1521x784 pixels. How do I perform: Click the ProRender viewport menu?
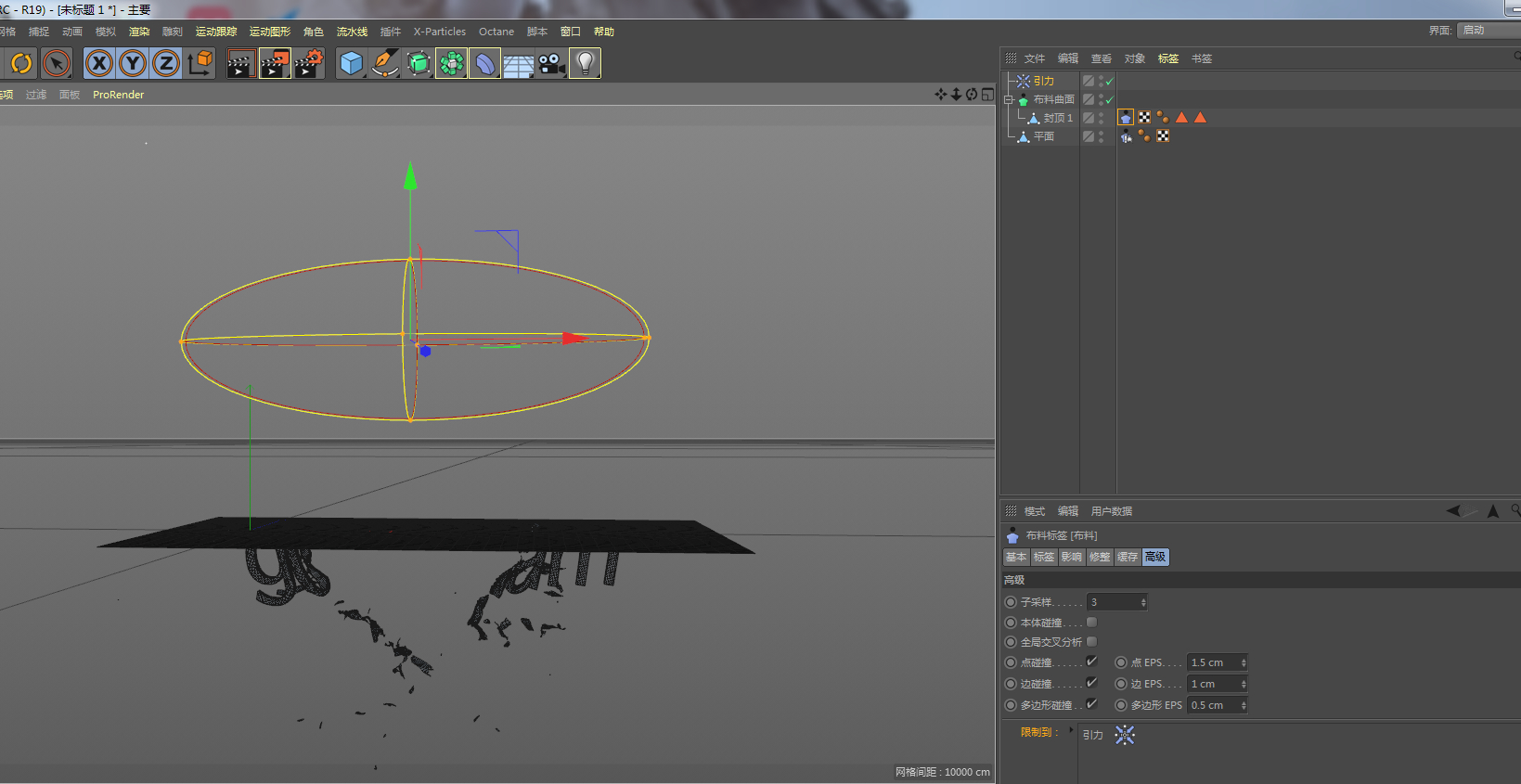(x=118, y=95)
